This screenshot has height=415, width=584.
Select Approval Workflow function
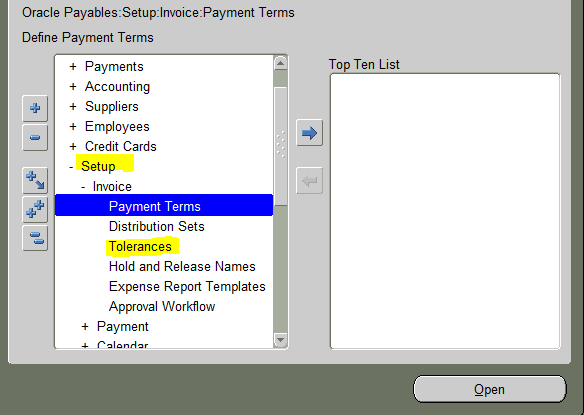(x=162, y=307)
